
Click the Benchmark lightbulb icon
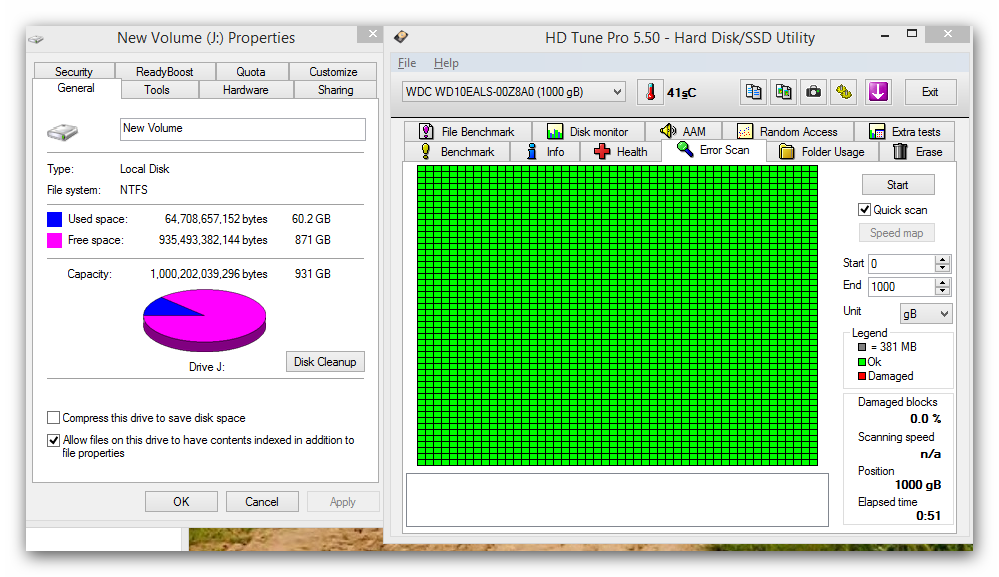tap(426, 151)
